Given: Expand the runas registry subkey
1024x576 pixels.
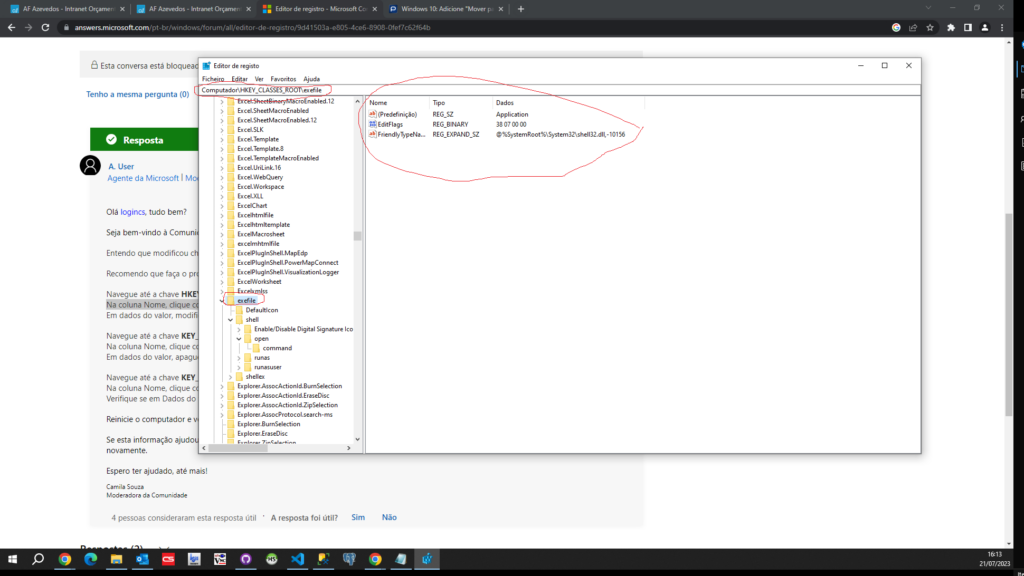Looking at the screenshot, I should pyautogui.click(x=239, y=358).
